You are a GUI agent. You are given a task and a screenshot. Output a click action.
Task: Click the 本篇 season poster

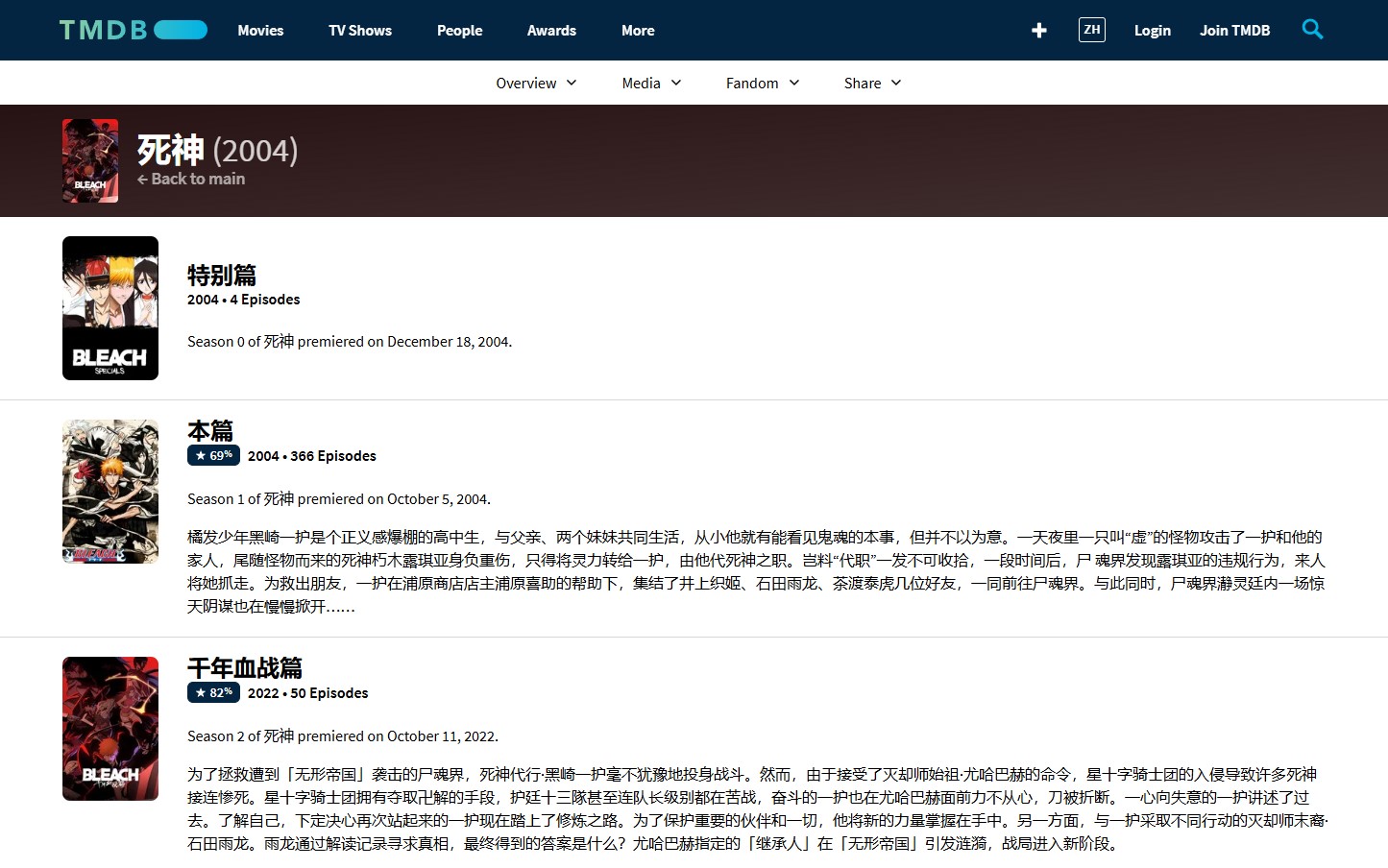click(110, 492)
